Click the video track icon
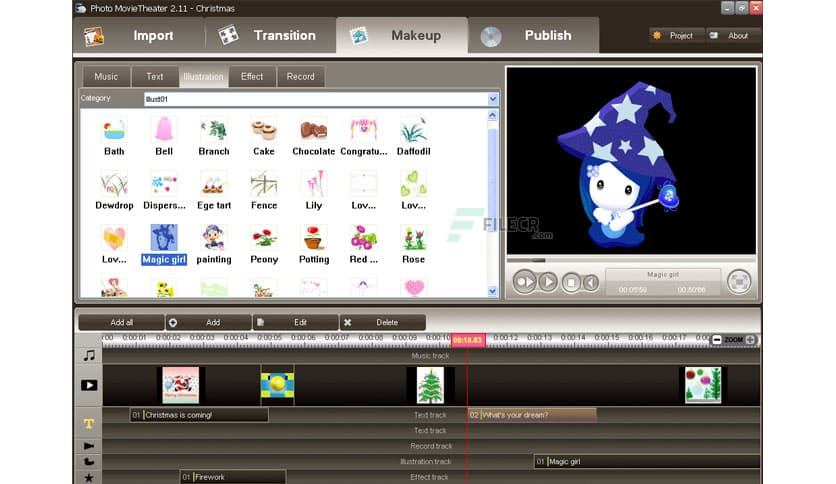This screenshot has height=484, width=836. pyautogui.click(x=89, y=385)
